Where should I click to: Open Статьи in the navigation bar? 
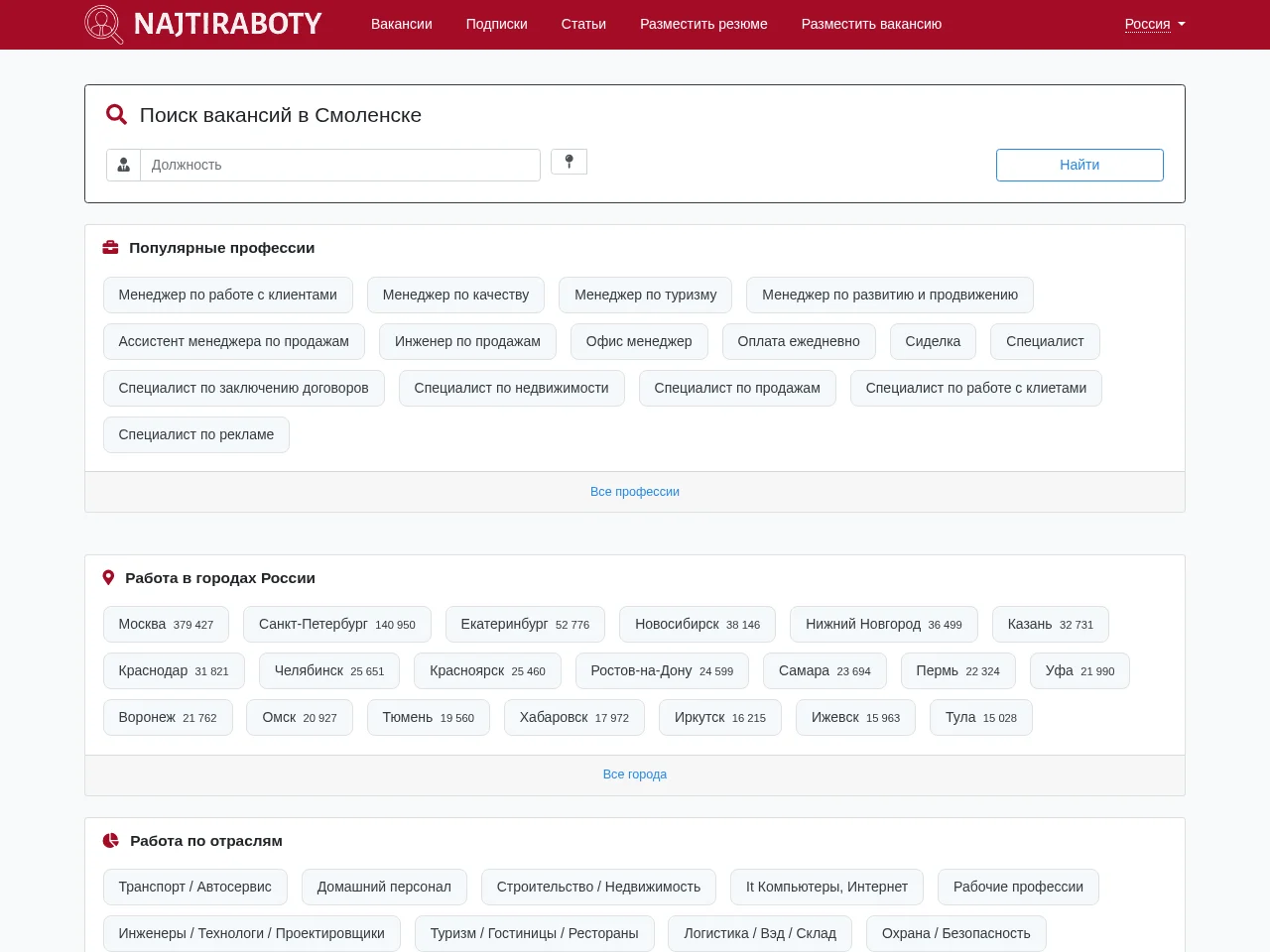(x=583, y=24)
